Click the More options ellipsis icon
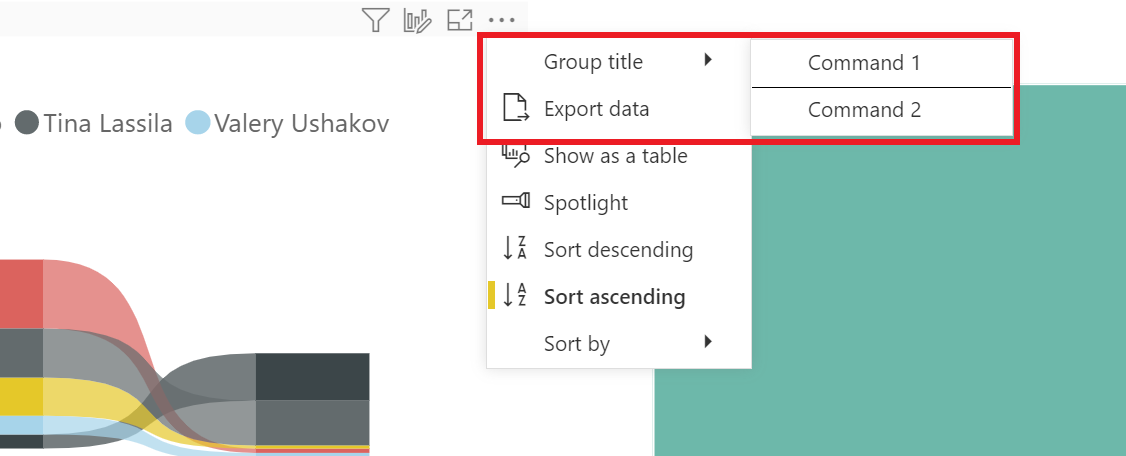Viewport: 1126px width, 456px height. pyautogui.click(x=500, y=19)
